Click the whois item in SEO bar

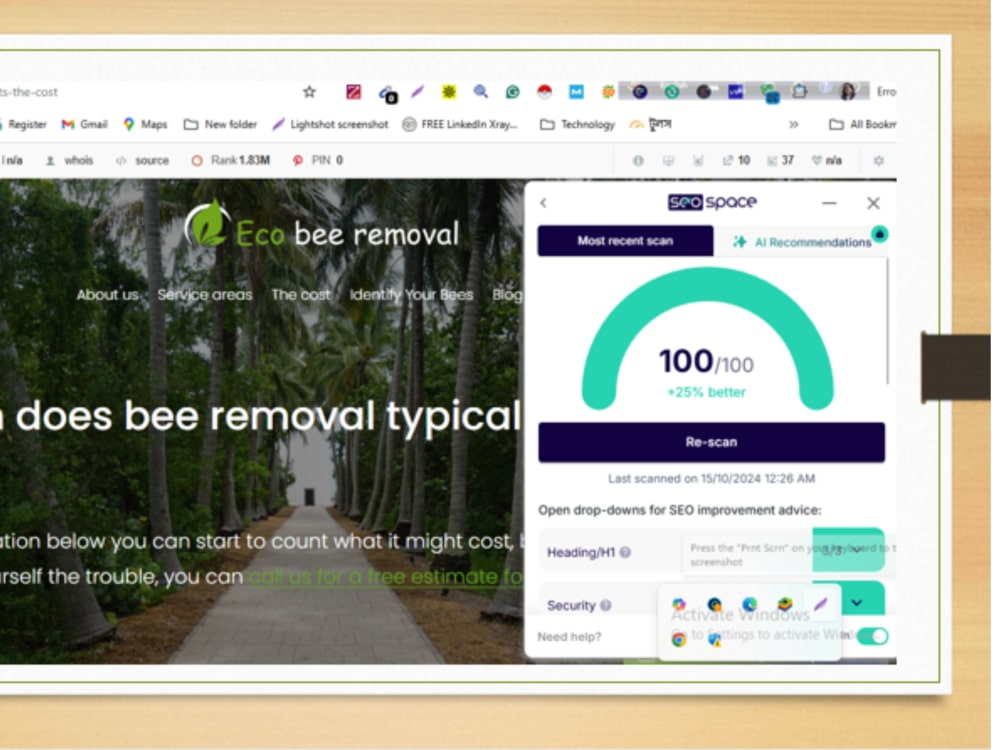(x=70, y=161)
